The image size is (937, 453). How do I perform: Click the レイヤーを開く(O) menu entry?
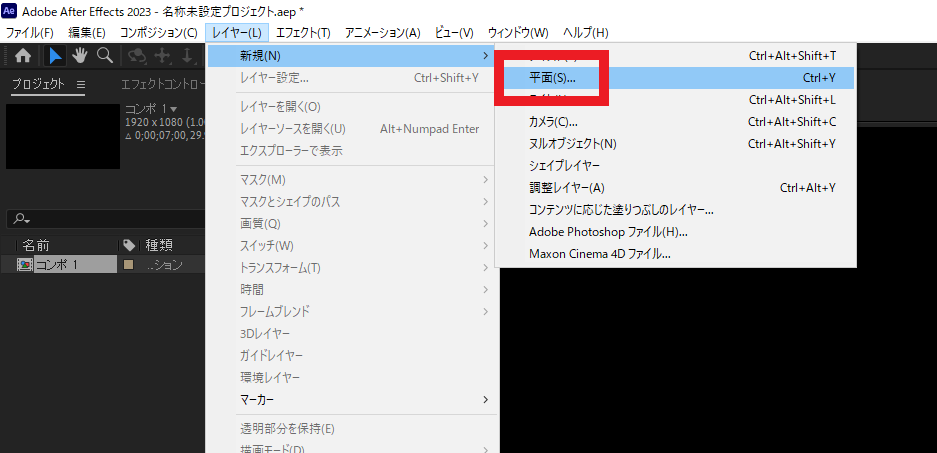tap(351, 107)
